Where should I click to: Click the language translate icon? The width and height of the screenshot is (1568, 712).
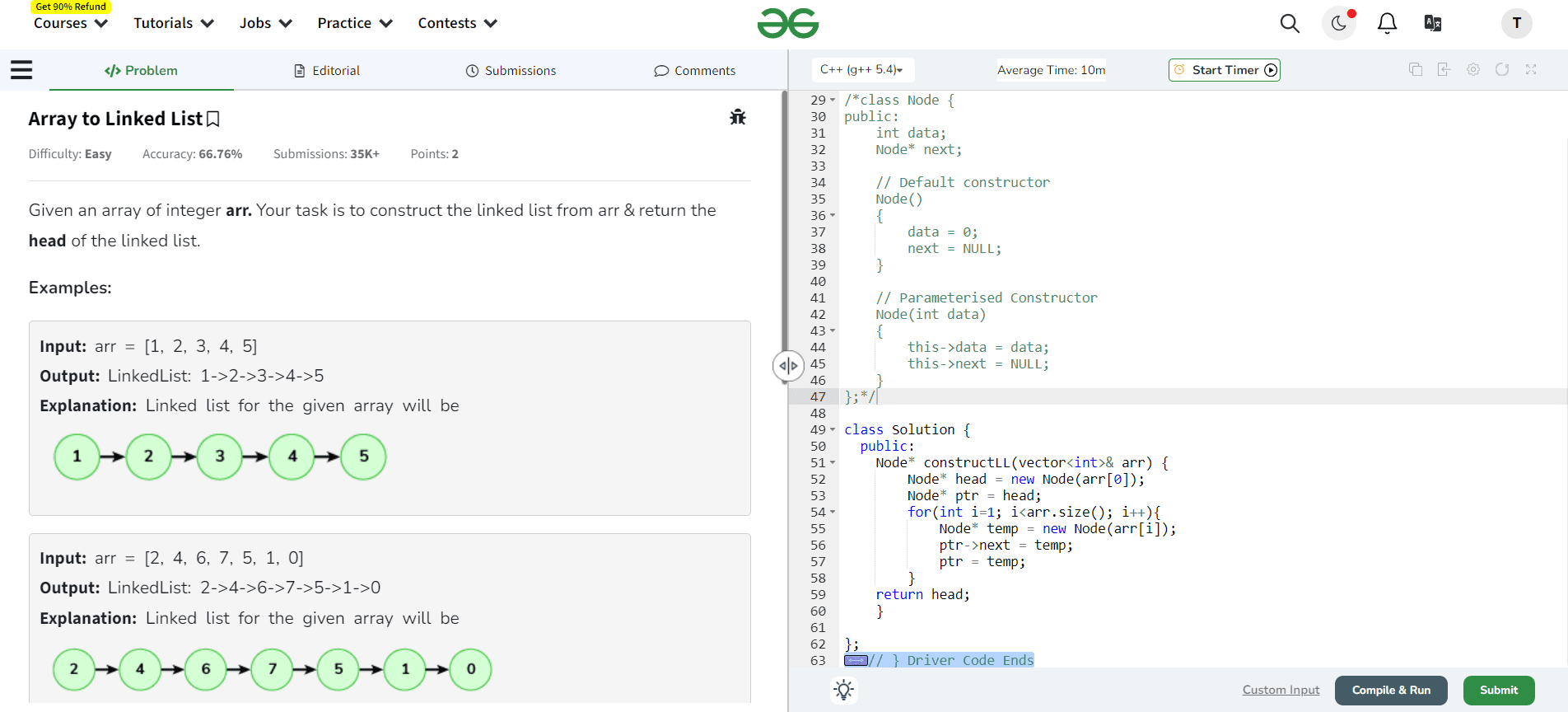point(1433,23)
